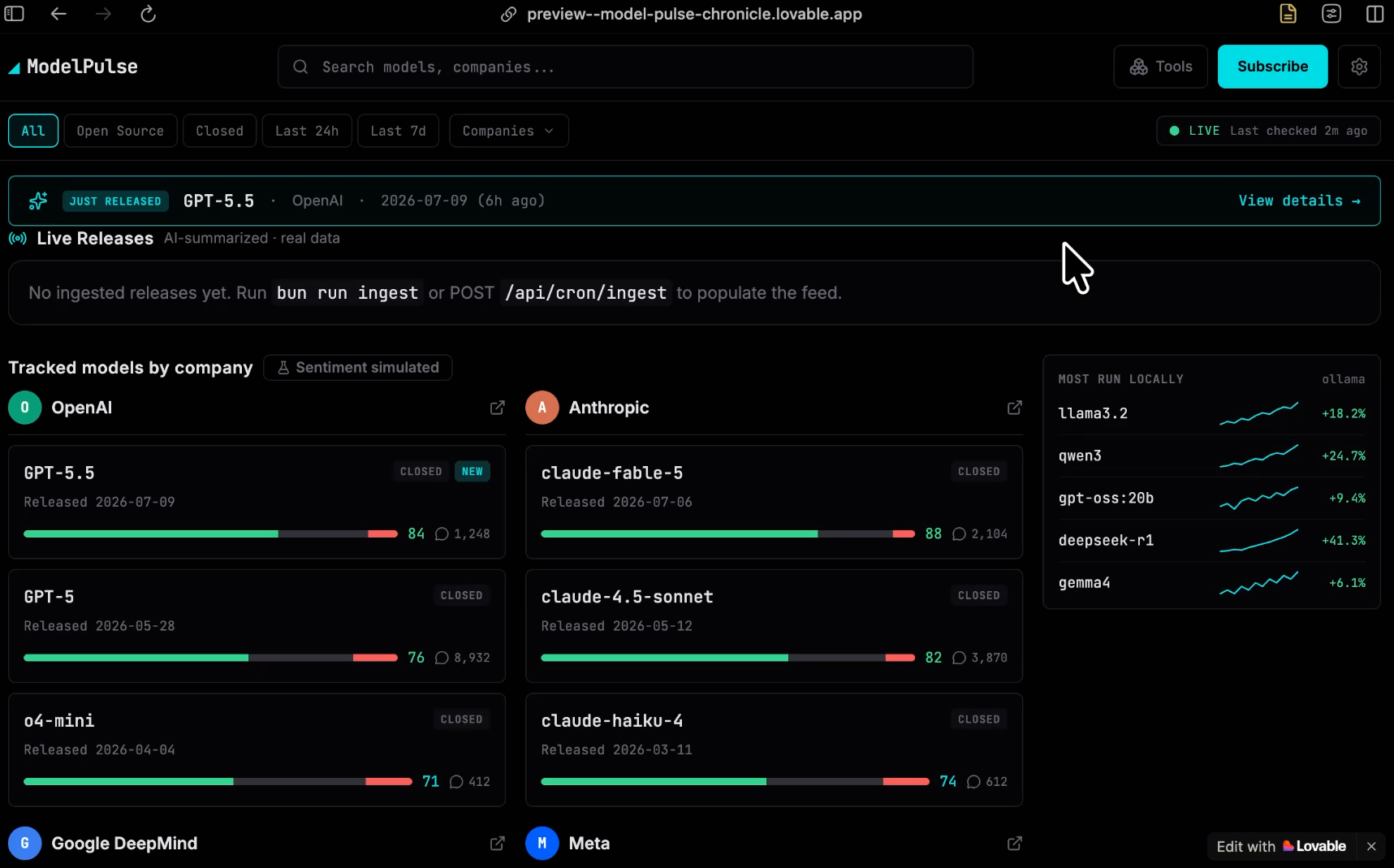This screenshot has width=1394, height=868.
Task: Click the LIVE last checked status
Action: coord(1268,131)
